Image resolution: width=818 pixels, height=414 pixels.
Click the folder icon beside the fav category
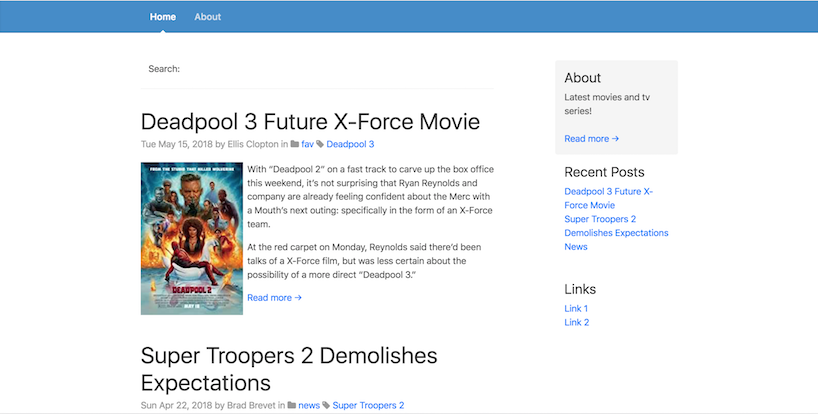point(295,144)
